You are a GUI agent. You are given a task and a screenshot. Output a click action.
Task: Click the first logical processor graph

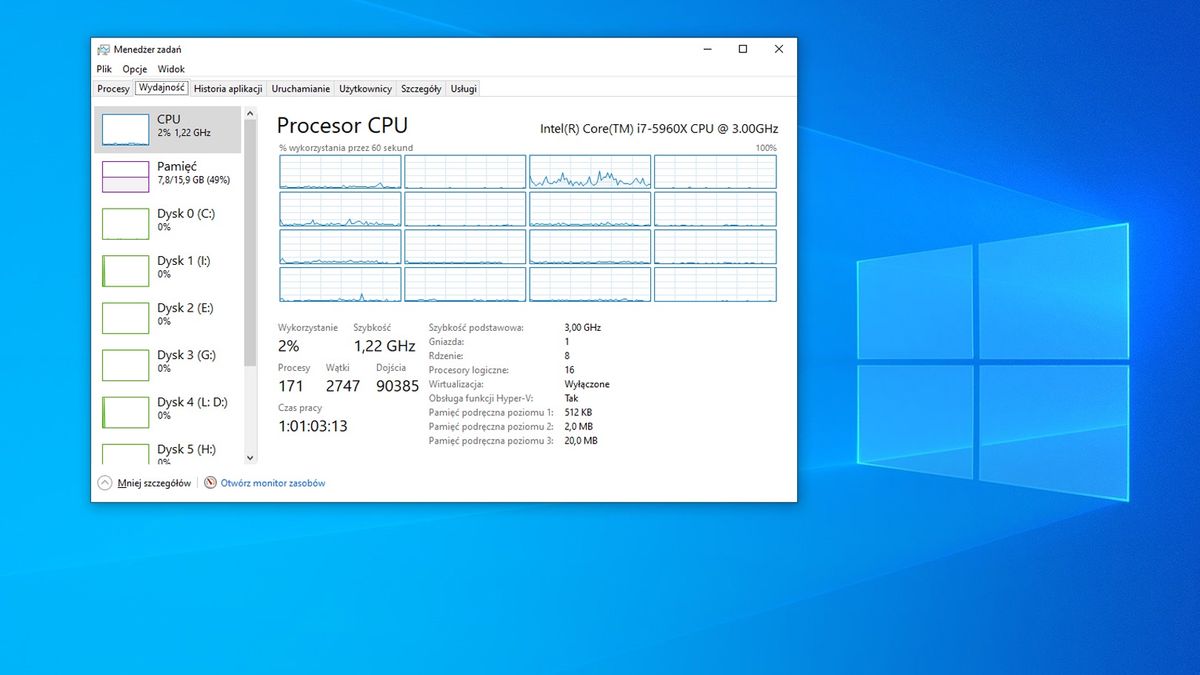click(340, 172)
